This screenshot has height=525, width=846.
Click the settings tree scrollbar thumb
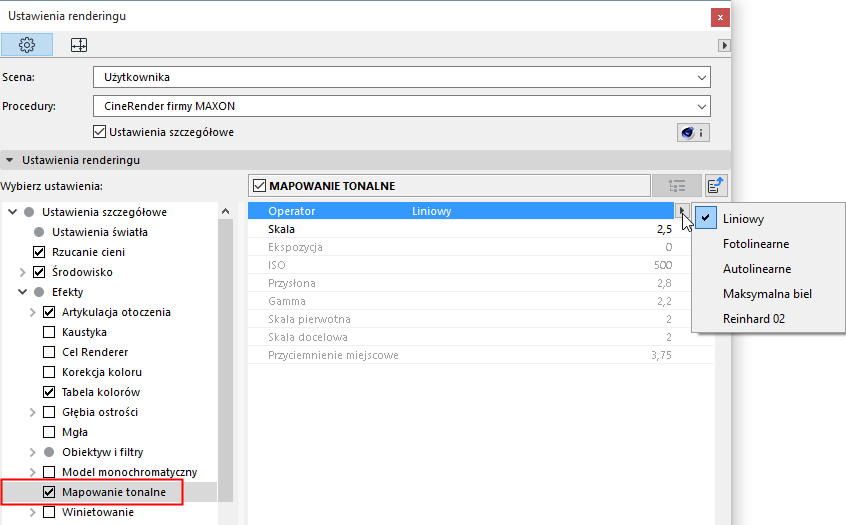point(226,360)
